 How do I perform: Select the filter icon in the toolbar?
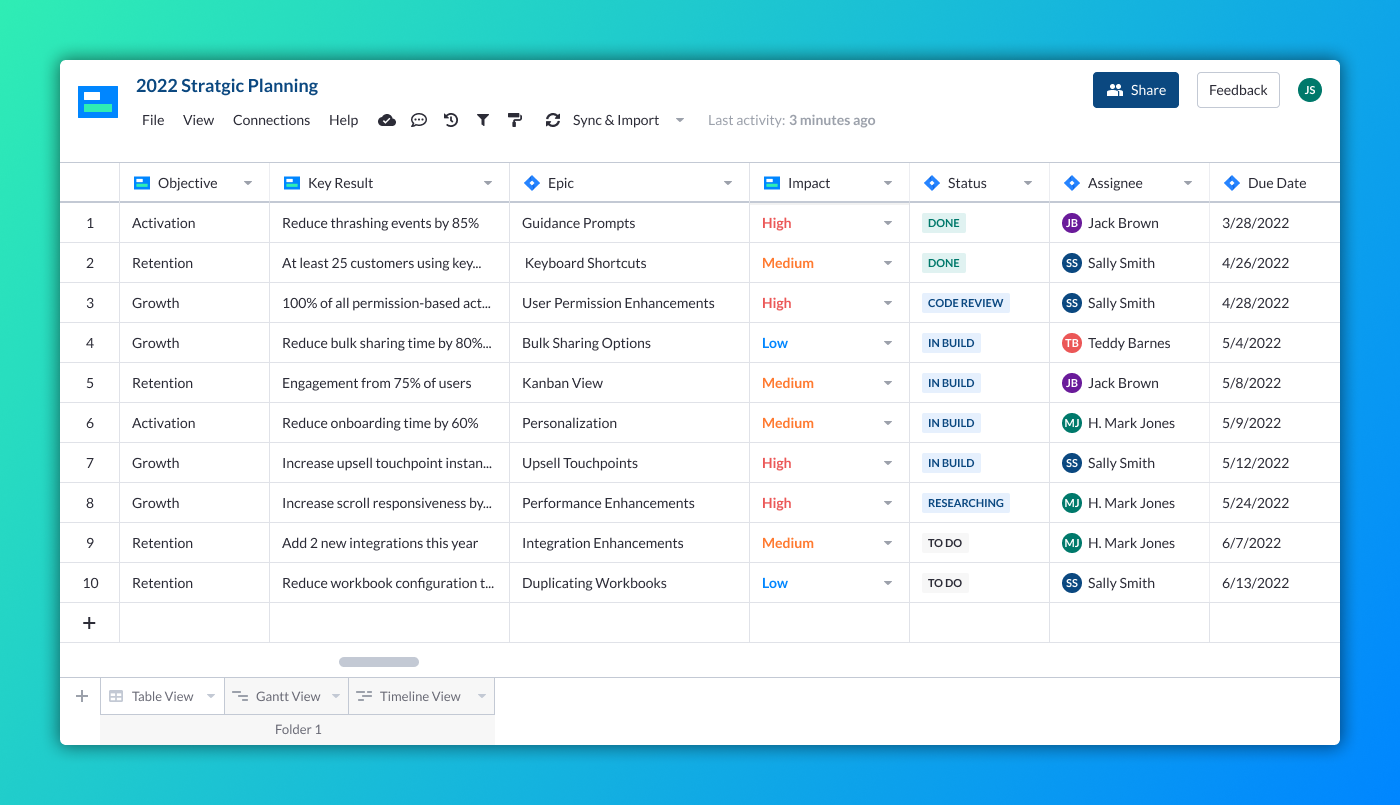coord(482,120)
